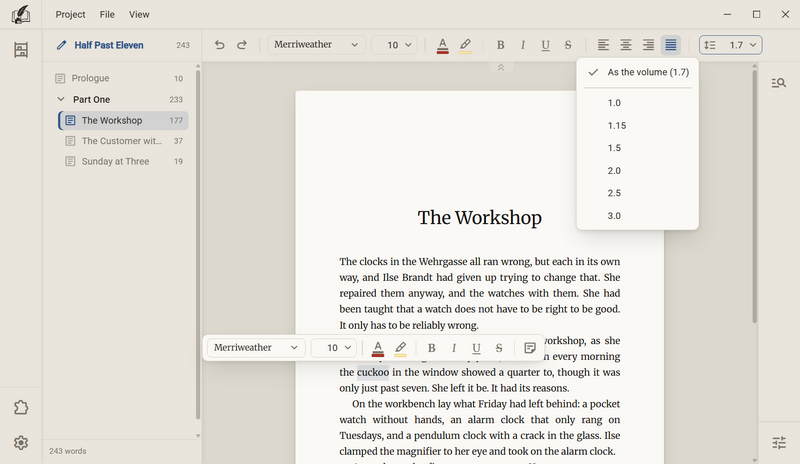This screenshot has height=464, width=800.
Task: Choose 1.5 line spacing
Action: pos(637,148)
